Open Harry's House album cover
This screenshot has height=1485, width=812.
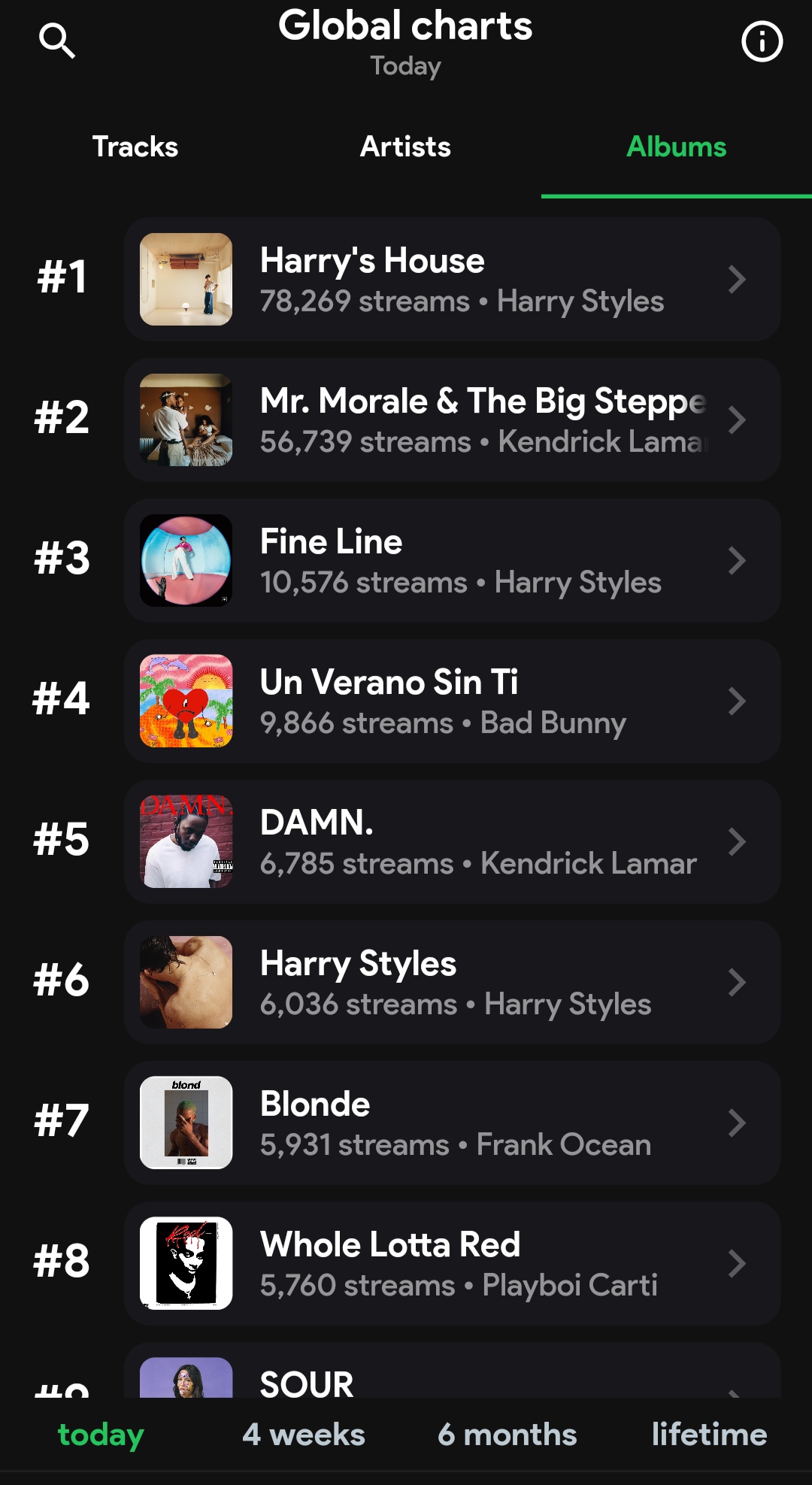click(186, 280)
